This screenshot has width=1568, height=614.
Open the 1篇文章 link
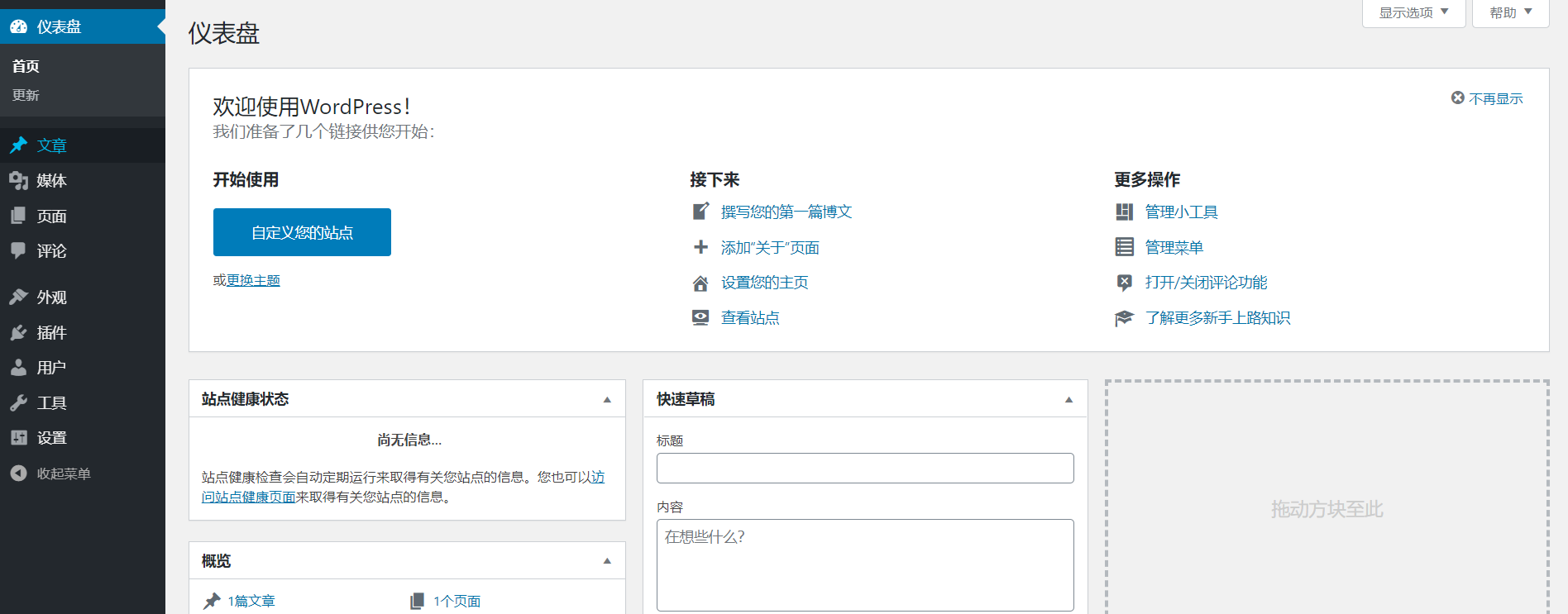coord(251,602)
